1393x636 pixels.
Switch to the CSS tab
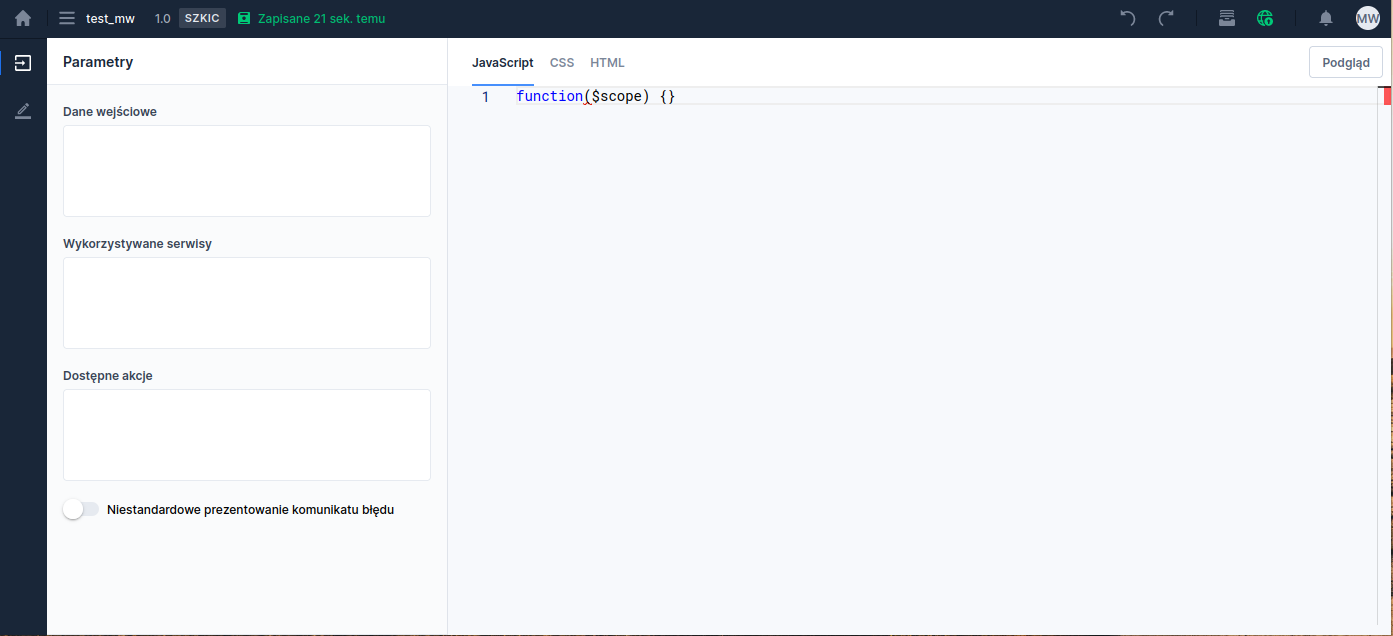[x=562, y=63]
